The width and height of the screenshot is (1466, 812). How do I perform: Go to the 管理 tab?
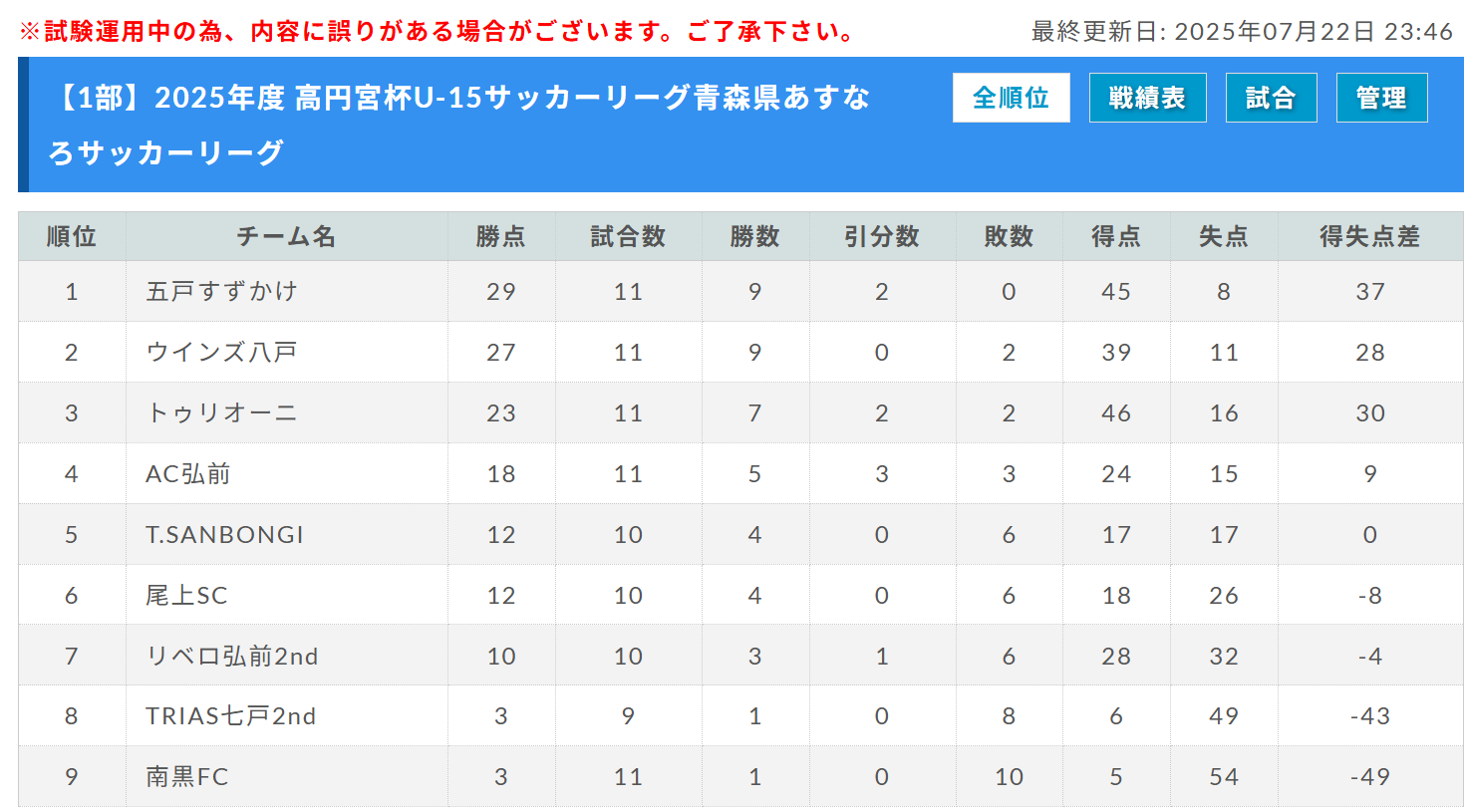coord(1381,98)
